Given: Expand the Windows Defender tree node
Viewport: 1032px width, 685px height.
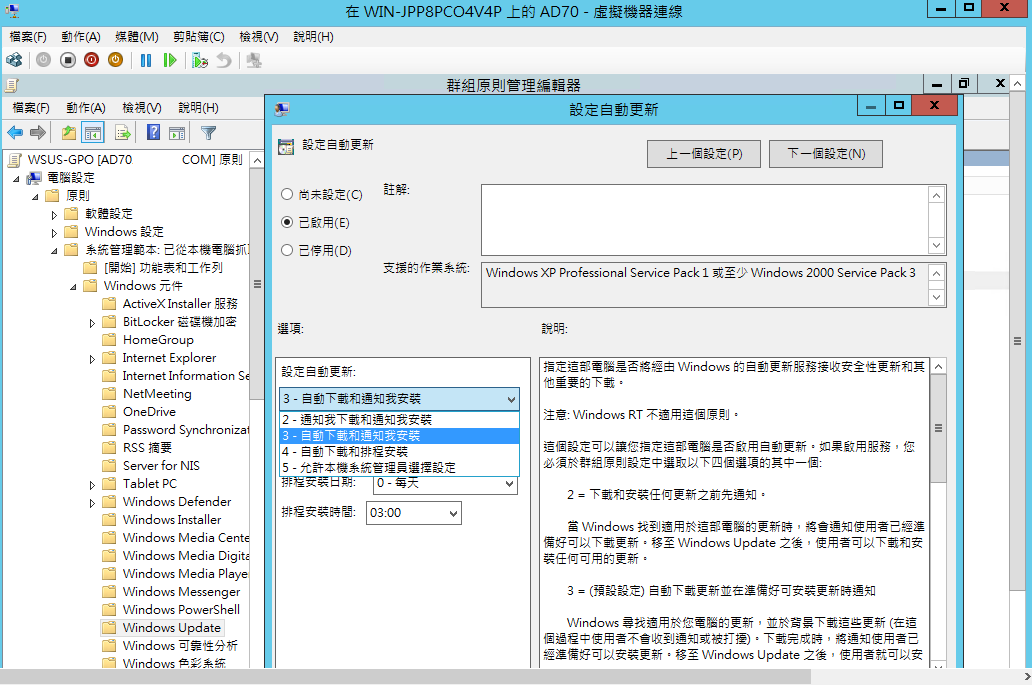Looking at the screenshot, I should (x=92, y=503).
